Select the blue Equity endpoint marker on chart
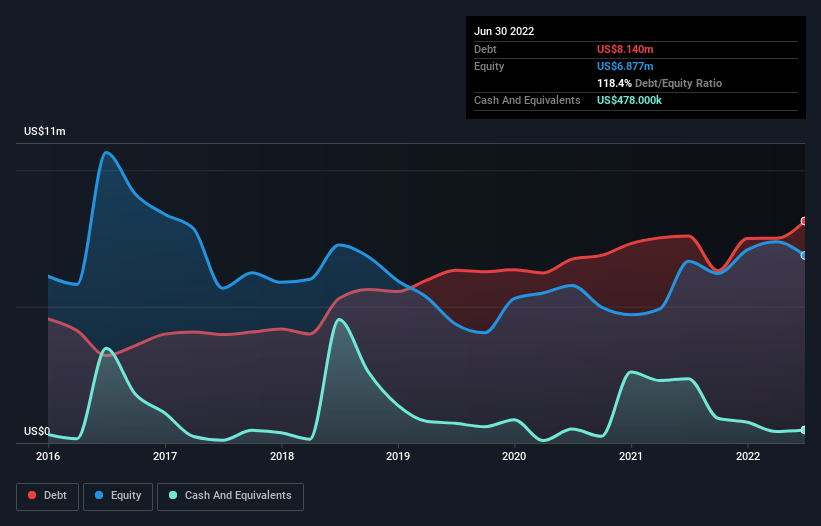The image size is (821, 526). tap(804, 255)
